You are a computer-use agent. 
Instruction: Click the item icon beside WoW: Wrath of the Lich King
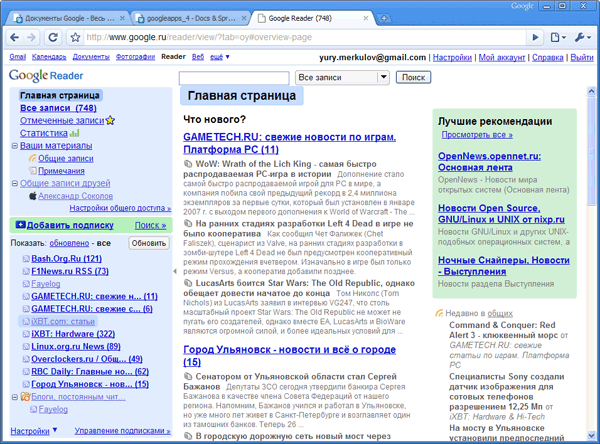pyautogui.click(x=188, y=164)
